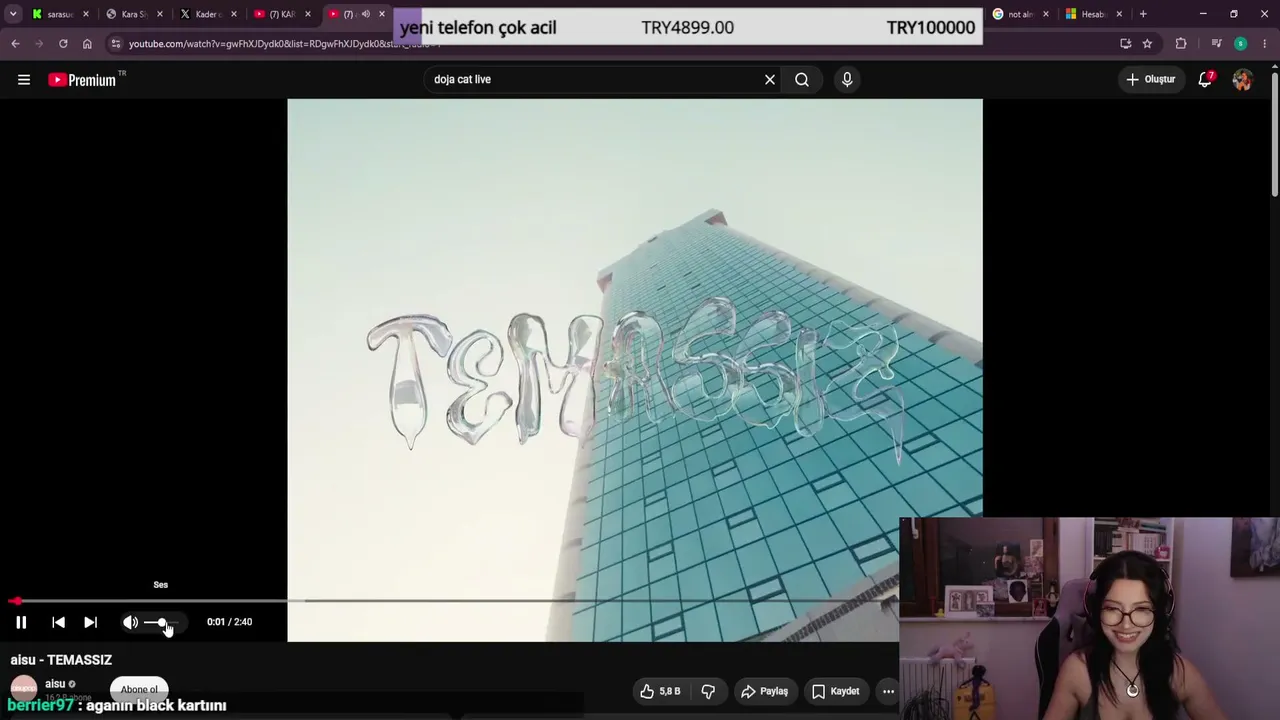Expand the tab search dropdown
This screenshot has width=1280, height=720.
(x=13, y=14)
